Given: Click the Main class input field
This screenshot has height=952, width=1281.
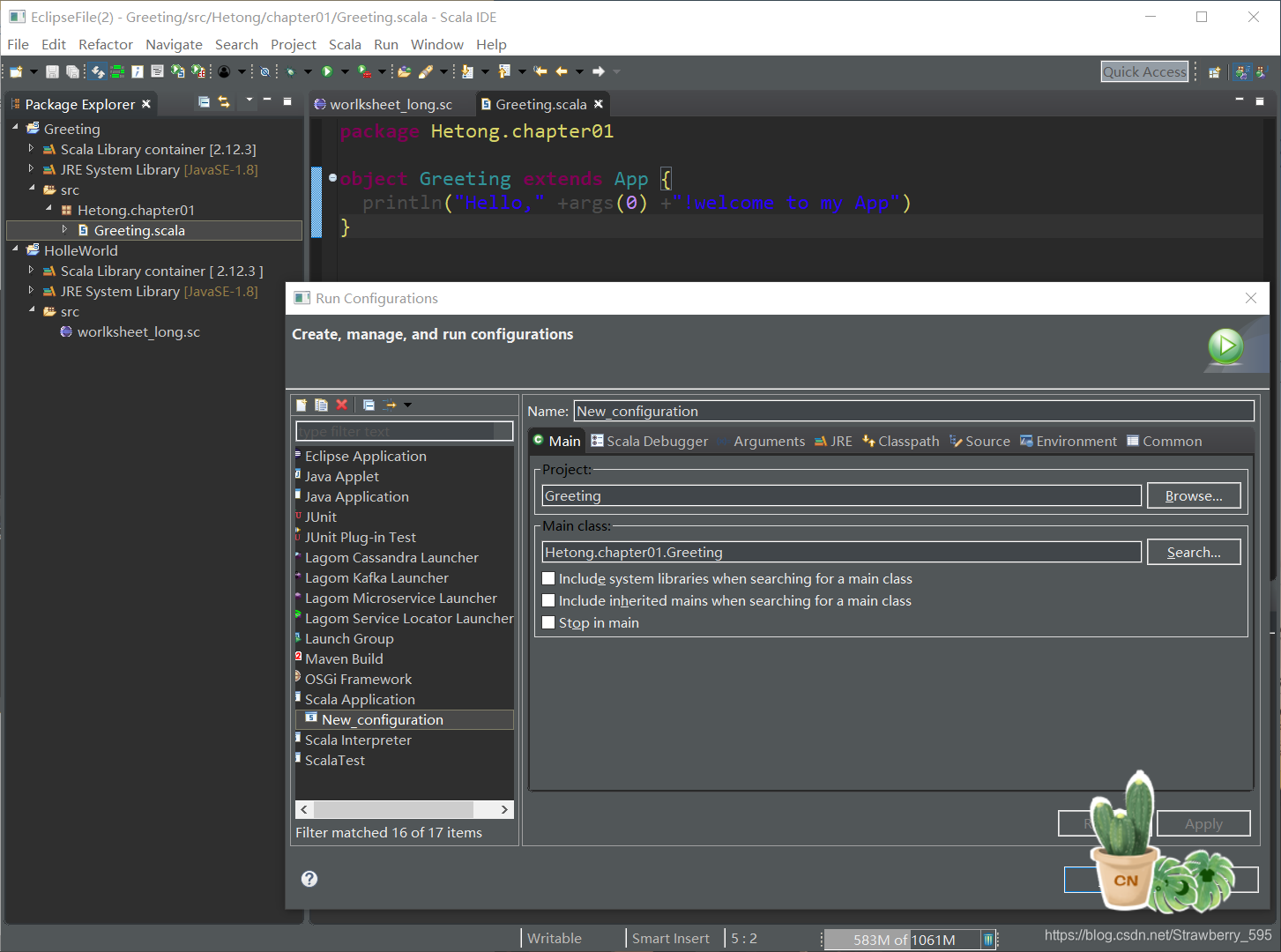Looking at the screenshot, I should 841,552.
